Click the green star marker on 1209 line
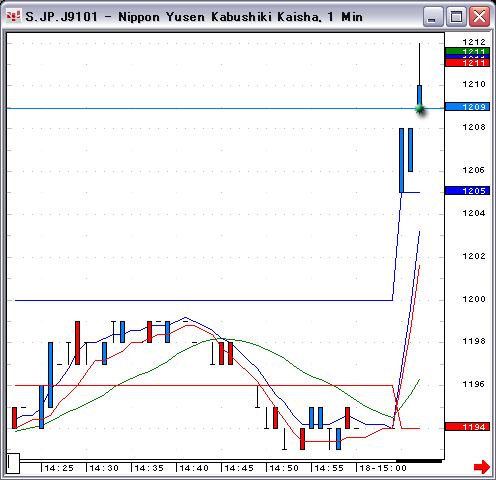 420,109
